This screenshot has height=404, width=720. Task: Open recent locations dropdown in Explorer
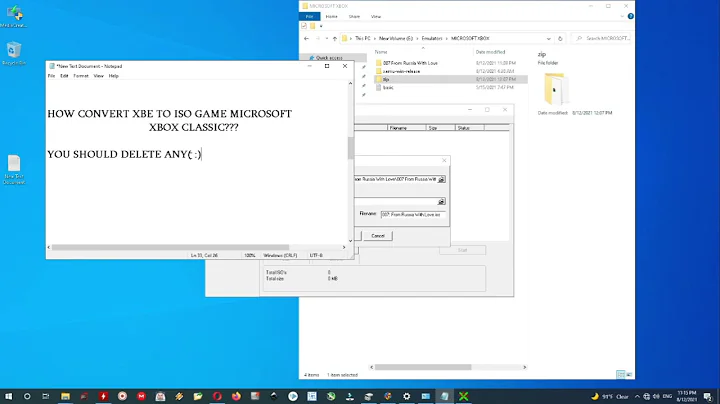tap(326, 39)
